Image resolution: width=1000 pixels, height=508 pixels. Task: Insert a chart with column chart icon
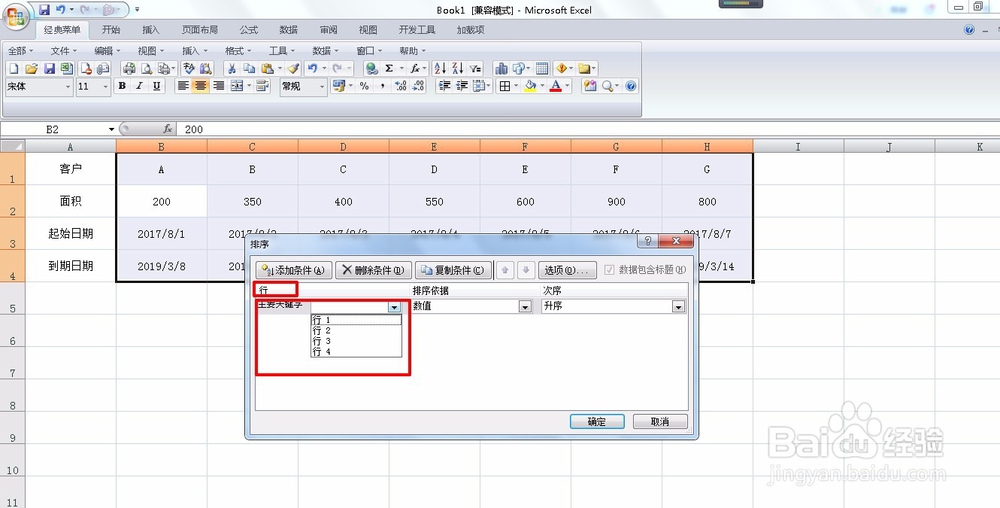click(501, 69)
